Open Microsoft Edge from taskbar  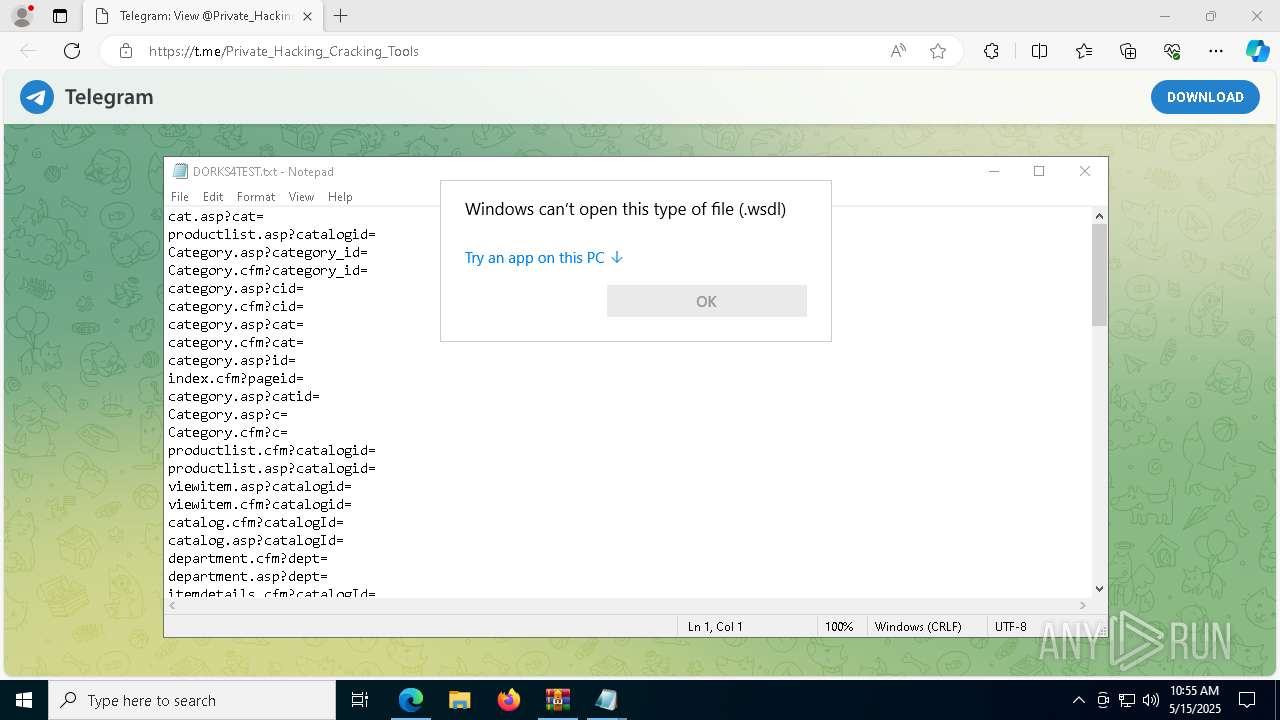click(411, 700)
